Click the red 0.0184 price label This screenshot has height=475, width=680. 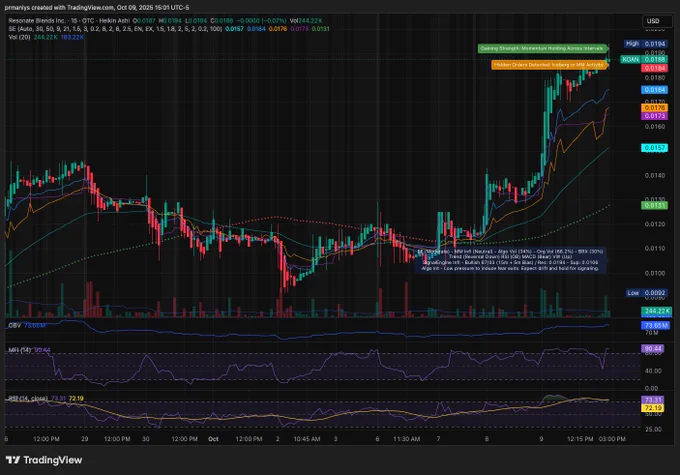(x=654, y=68)
